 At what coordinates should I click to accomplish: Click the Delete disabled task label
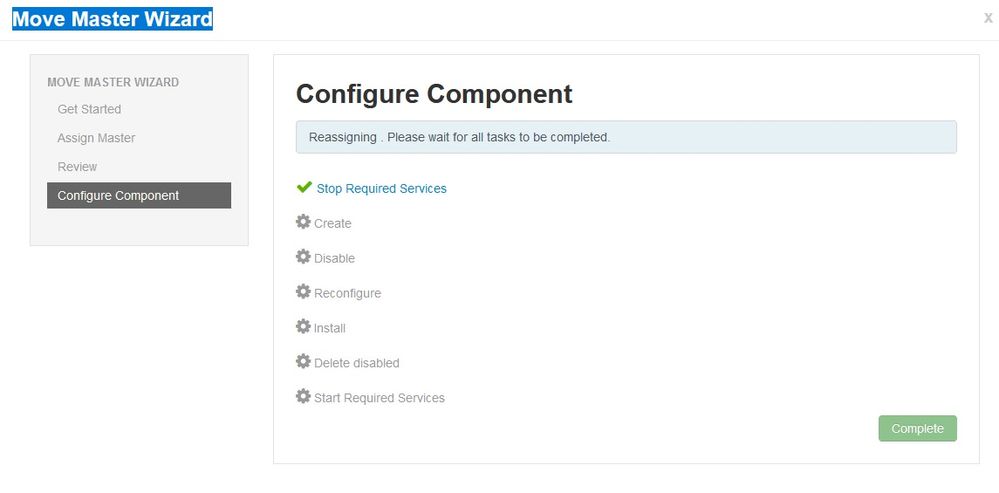(x=357, y=363)
